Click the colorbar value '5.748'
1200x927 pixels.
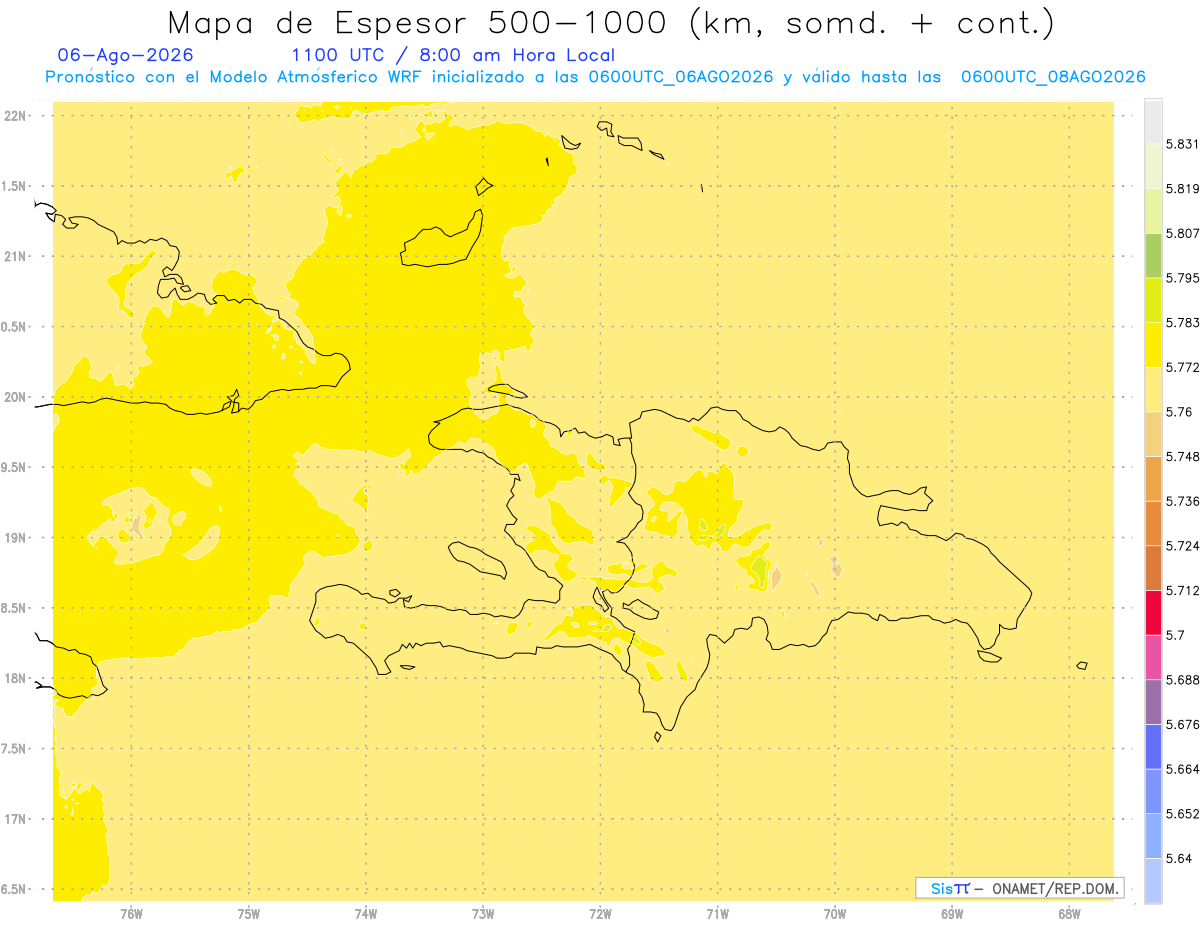click(x=1182, y=456)
